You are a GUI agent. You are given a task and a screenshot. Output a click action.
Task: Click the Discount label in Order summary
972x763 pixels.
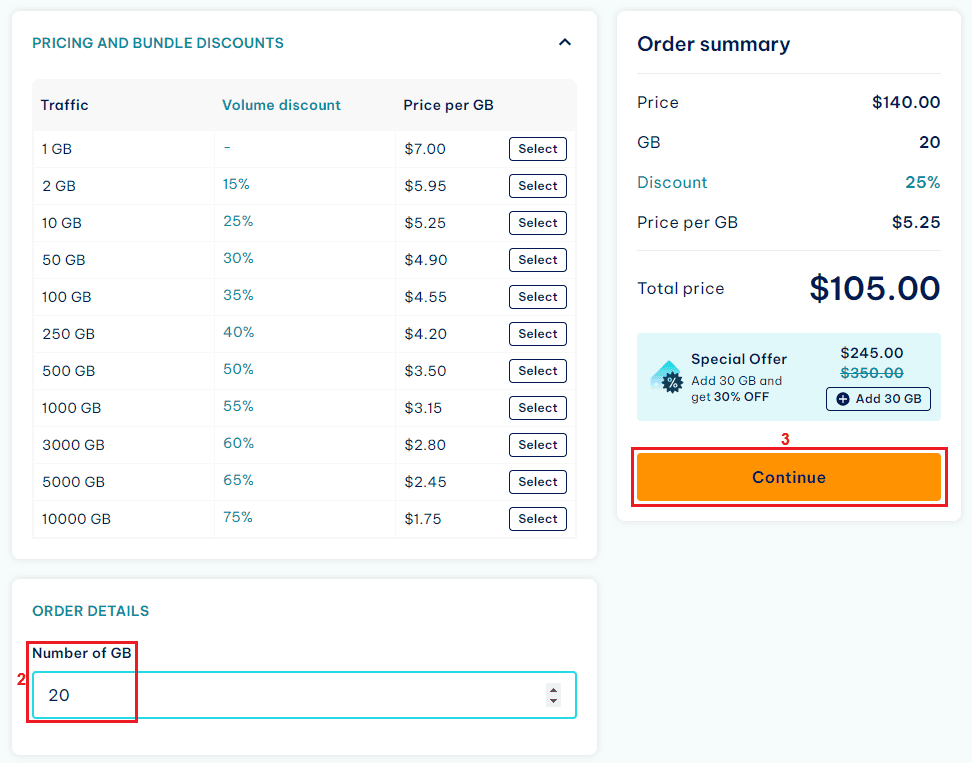[x=672, y=182]
